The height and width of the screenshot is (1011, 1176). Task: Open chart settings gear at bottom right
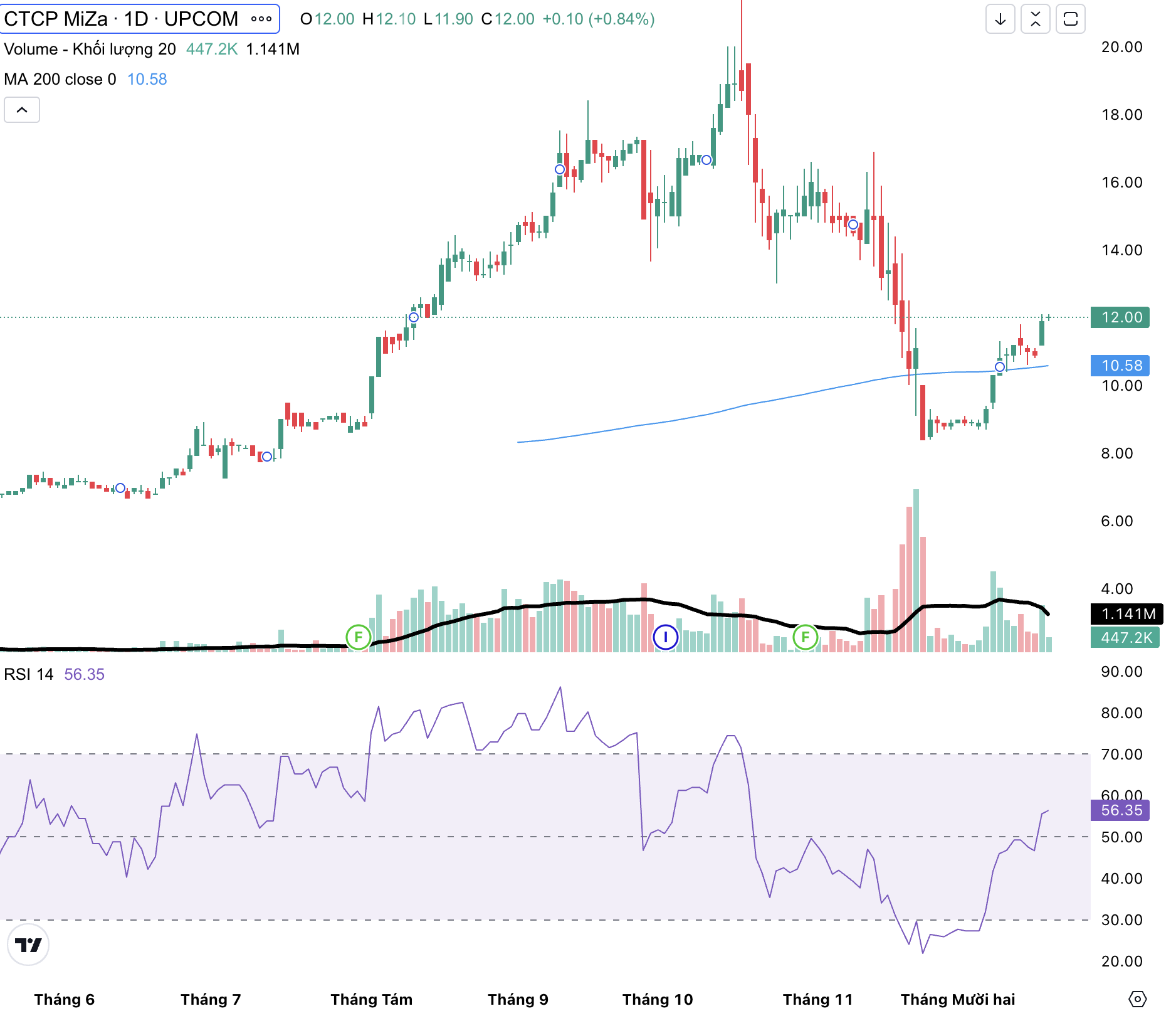(1137, 998)
